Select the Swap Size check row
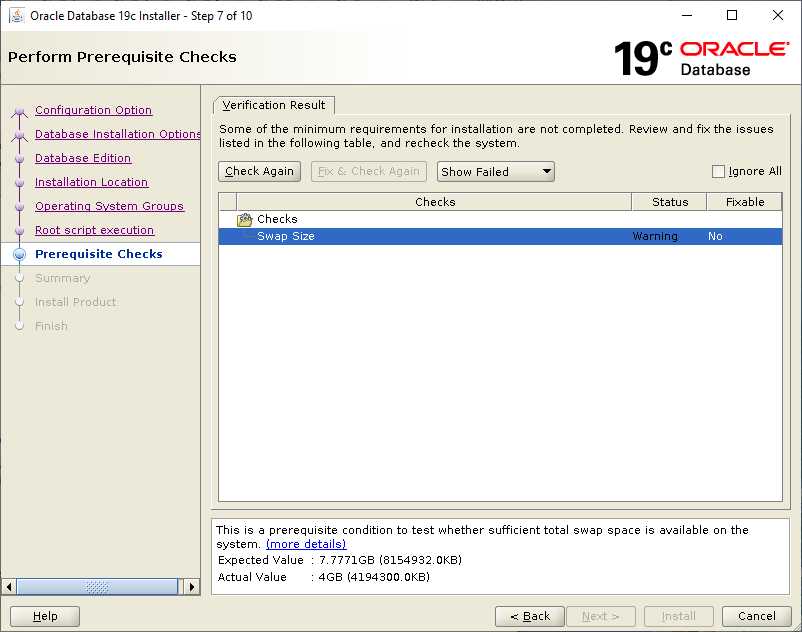Screen dimensions: 802x632 tap(500, 236)
